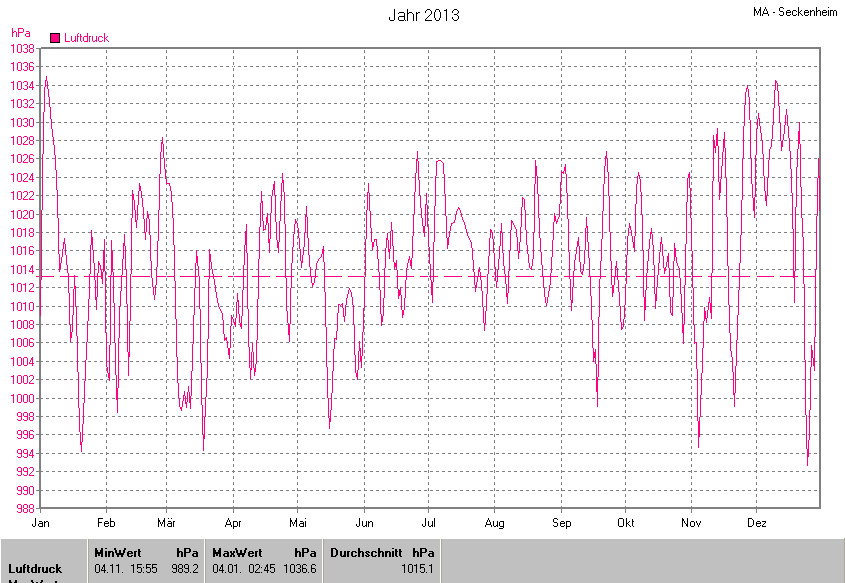Click the MinWert column header
Image resolution: width=845 pixels, height=583 pixels.
coord(118,552)
